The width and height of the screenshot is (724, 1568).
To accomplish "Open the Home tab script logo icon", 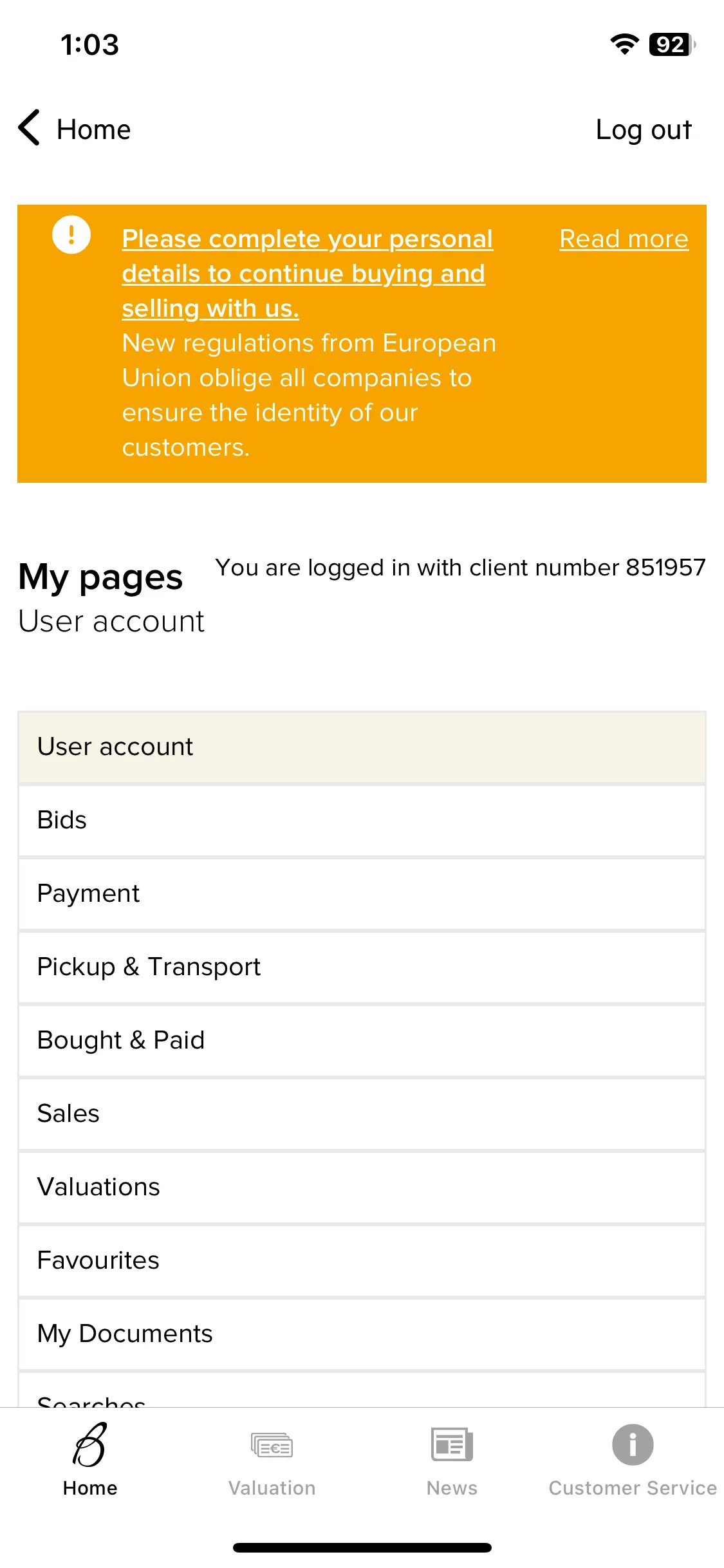I will [90, 1444].
